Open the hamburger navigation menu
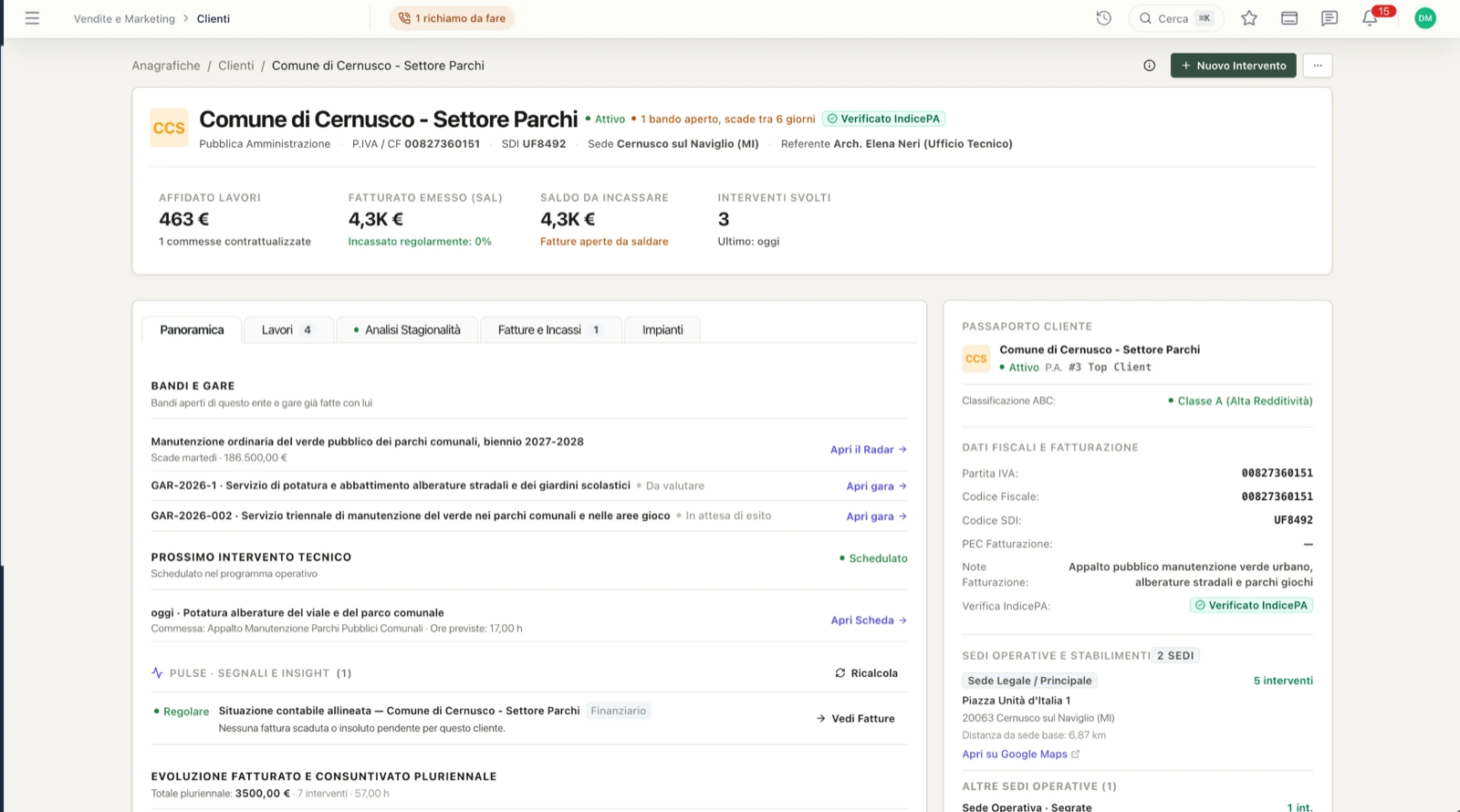 pos(32,18)
